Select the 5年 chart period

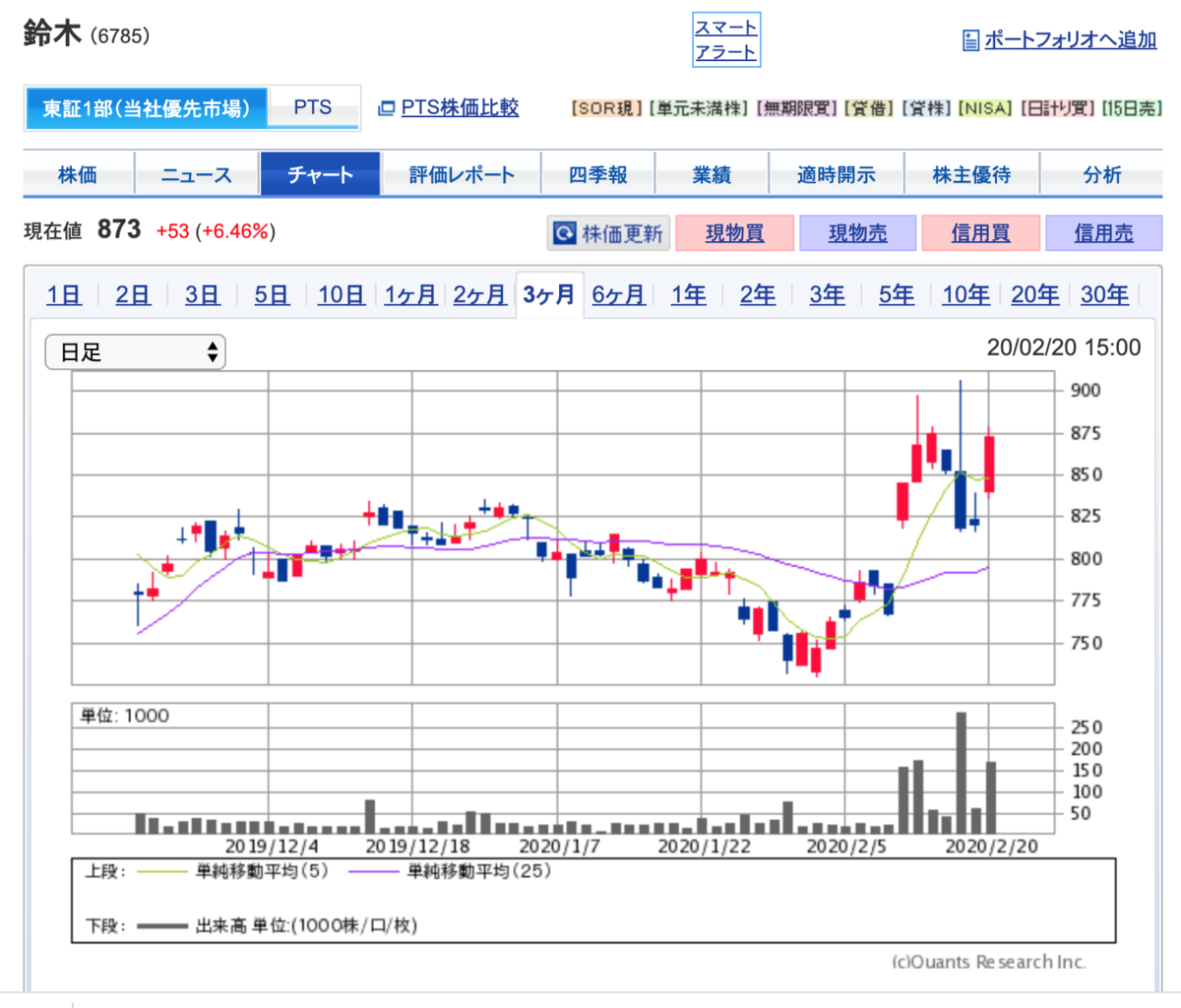896,294
